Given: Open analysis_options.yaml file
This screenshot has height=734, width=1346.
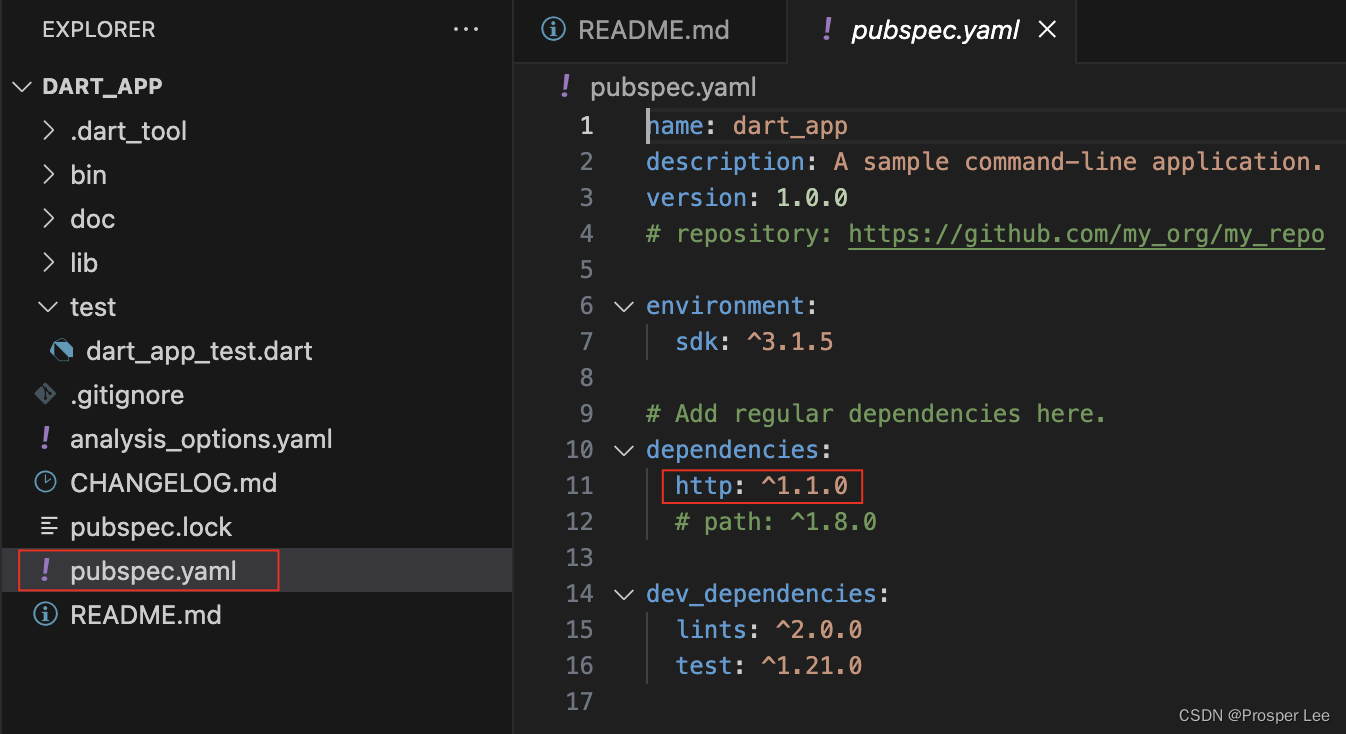Looking at the screenshot, I should tap(201, 439).
